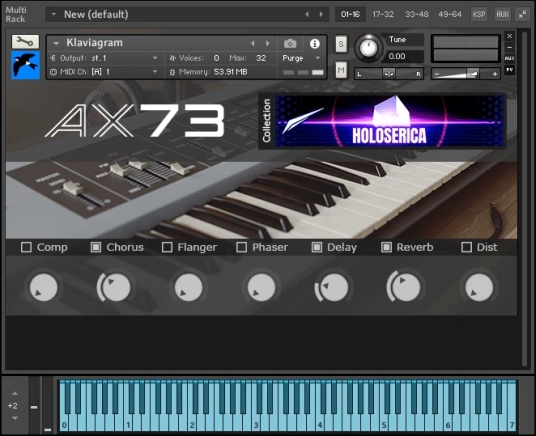Screen dimensions: 536x436
Task: Open instrument edit mode with wrench icon
Action: pos(25,42)
